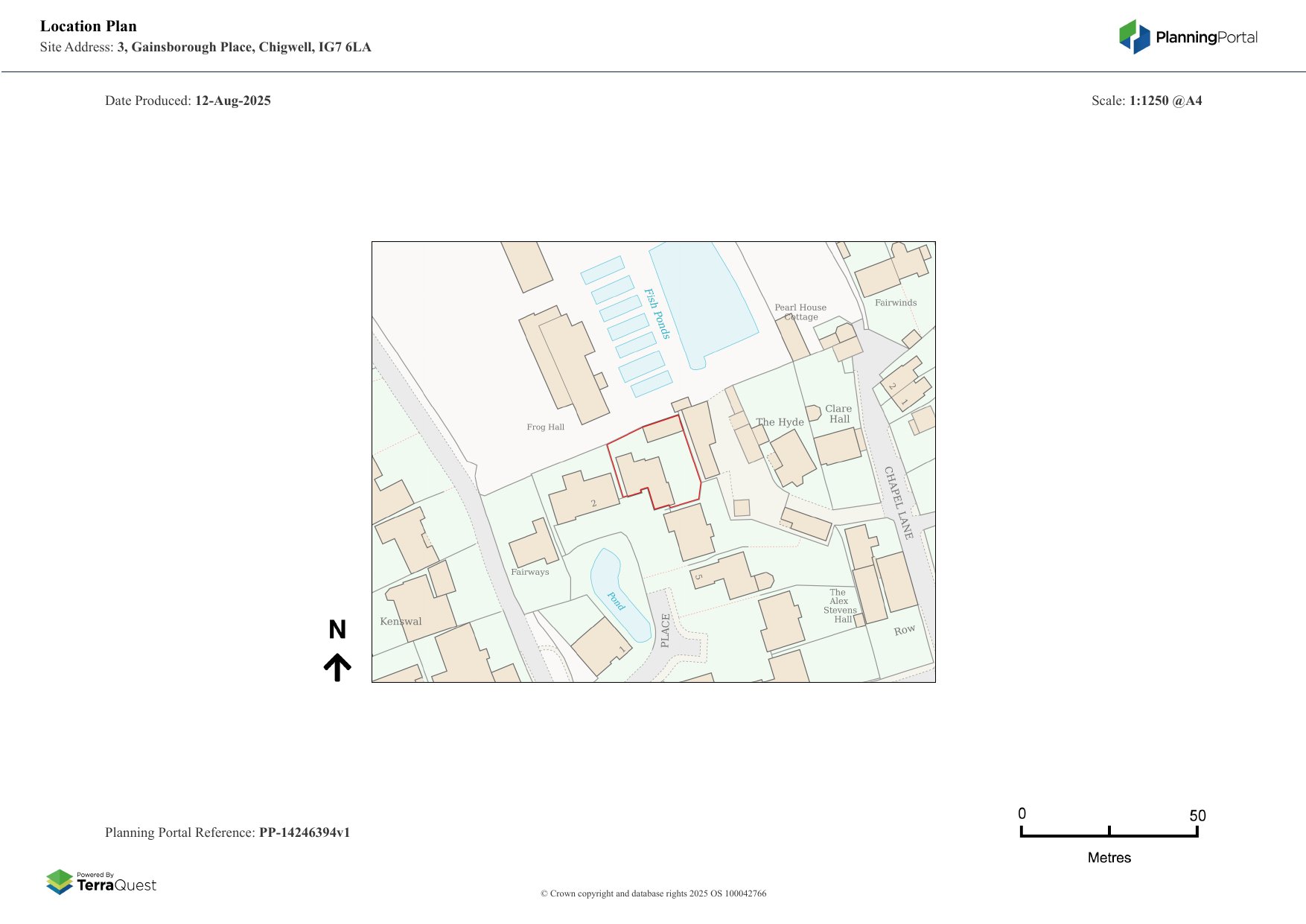The image size is (1306, 924).
Task: Click the site address text
Action: pos(243,47)
